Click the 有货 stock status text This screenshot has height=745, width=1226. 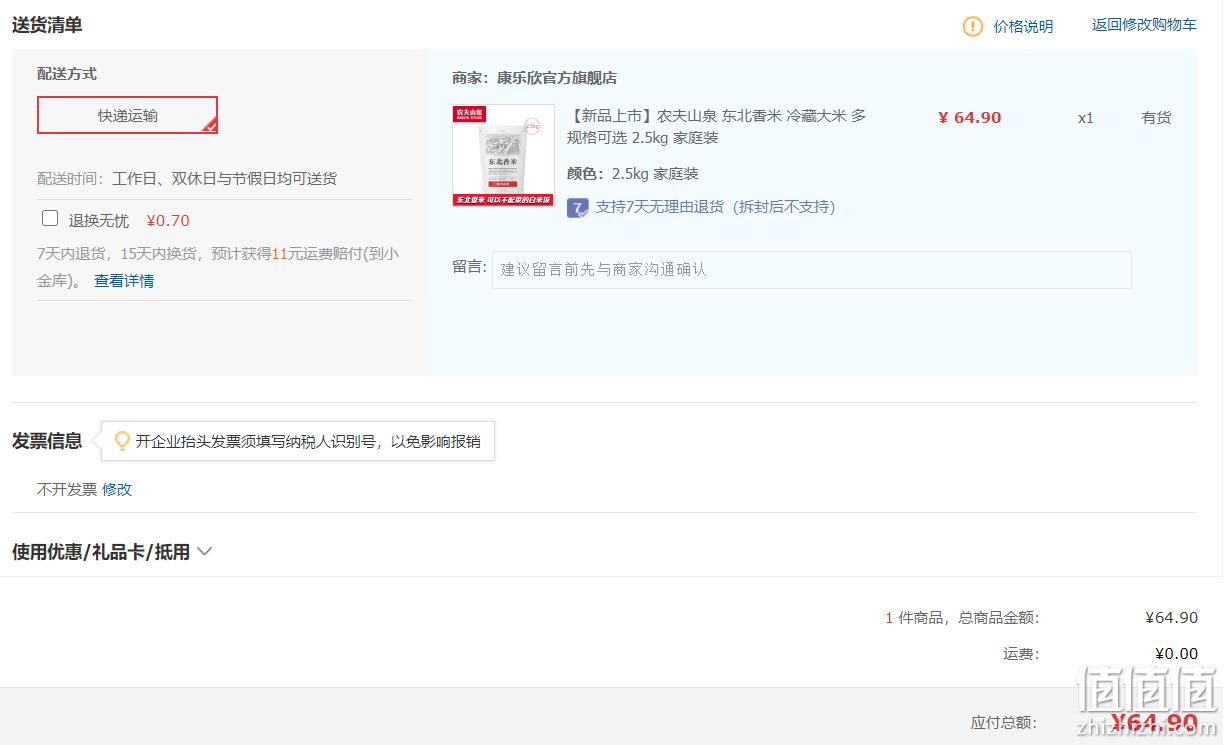click(1156, 117)
